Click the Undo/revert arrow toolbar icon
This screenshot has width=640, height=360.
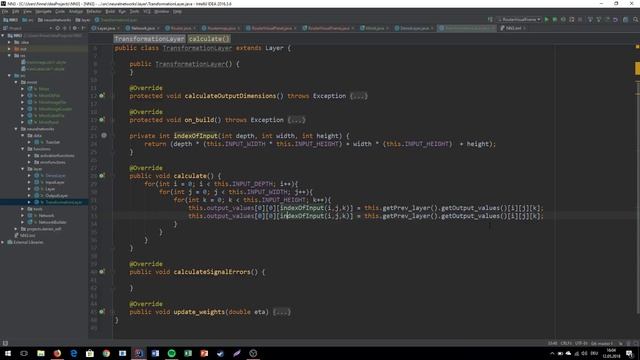[x=616, y=20]
